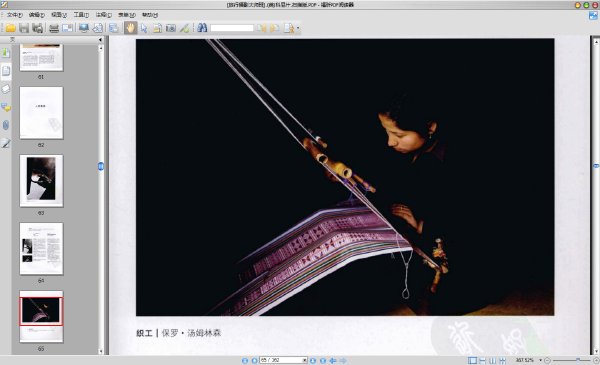Click the blue grip on the thumbnail panel divider
This screenshot has height=365, width=600.
tap(101, 166)
